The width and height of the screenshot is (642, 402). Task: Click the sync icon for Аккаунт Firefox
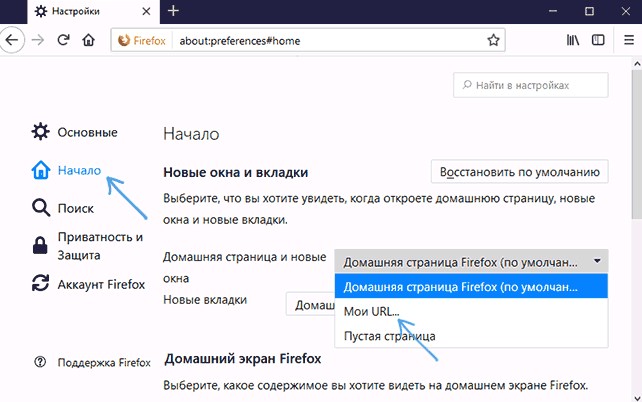point(41,283)
